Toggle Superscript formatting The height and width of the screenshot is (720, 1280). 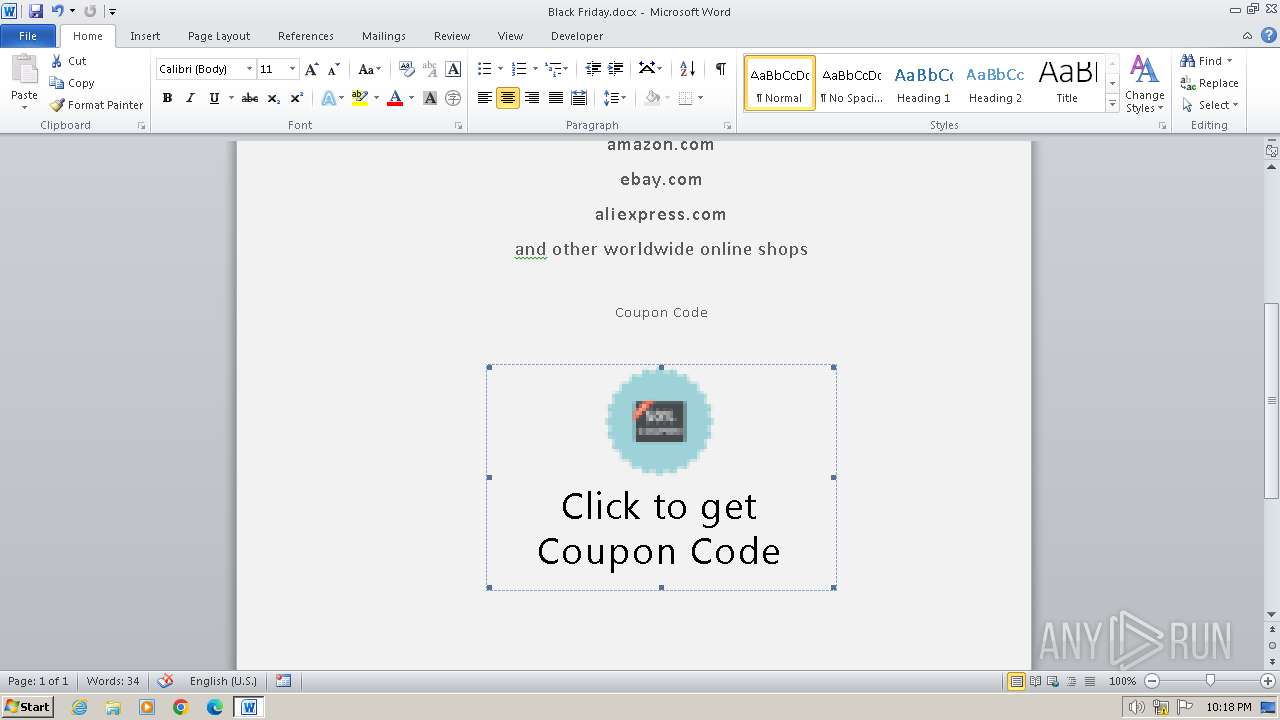297,98
